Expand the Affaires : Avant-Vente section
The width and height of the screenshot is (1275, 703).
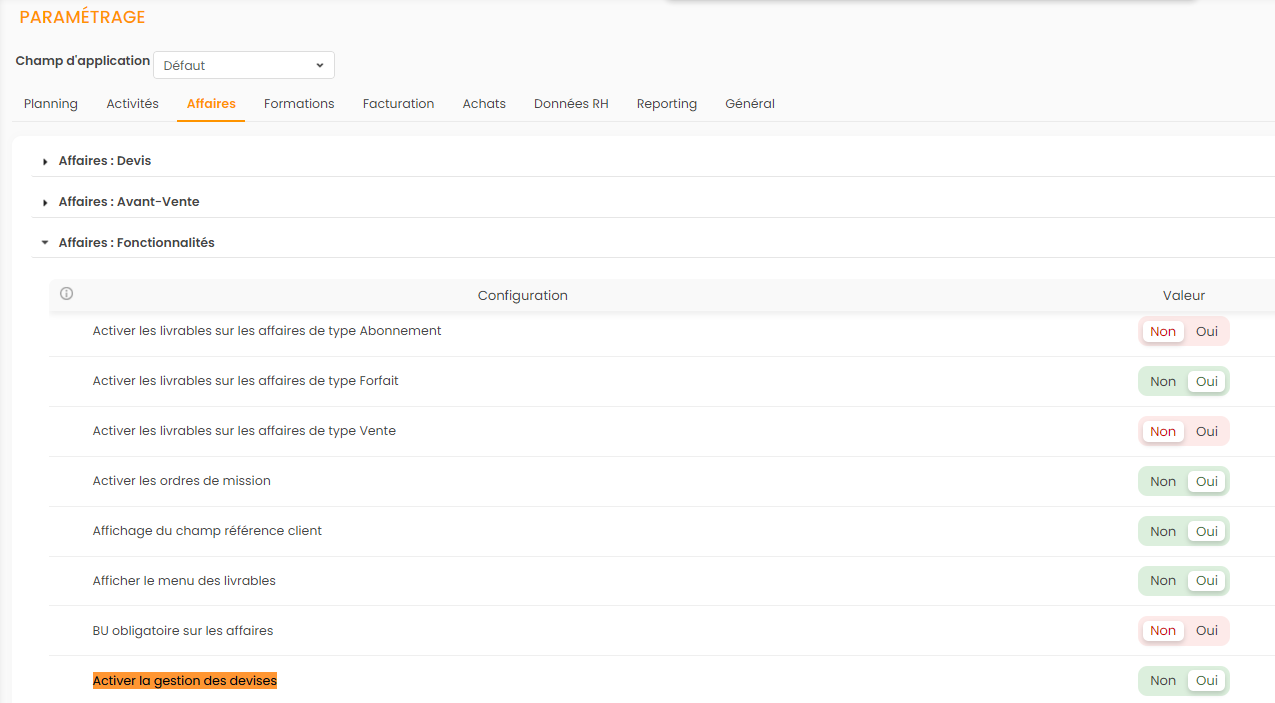128,201
